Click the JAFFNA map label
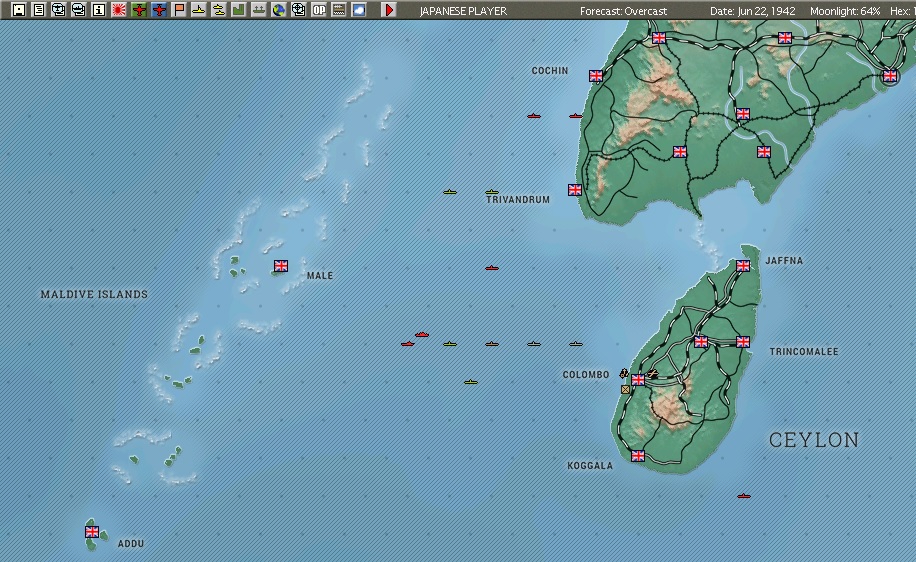Screen dimensions: 916x562 tap(784, 261)
